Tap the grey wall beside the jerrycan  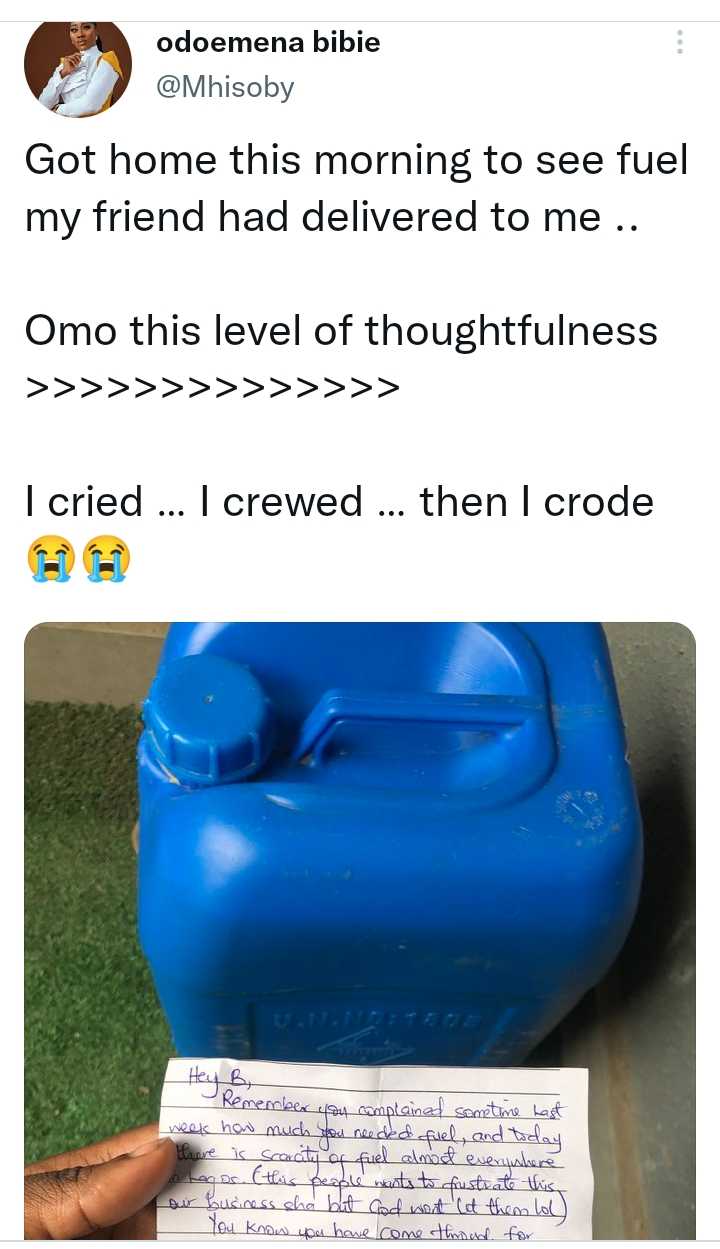click(x=655, y=800)
